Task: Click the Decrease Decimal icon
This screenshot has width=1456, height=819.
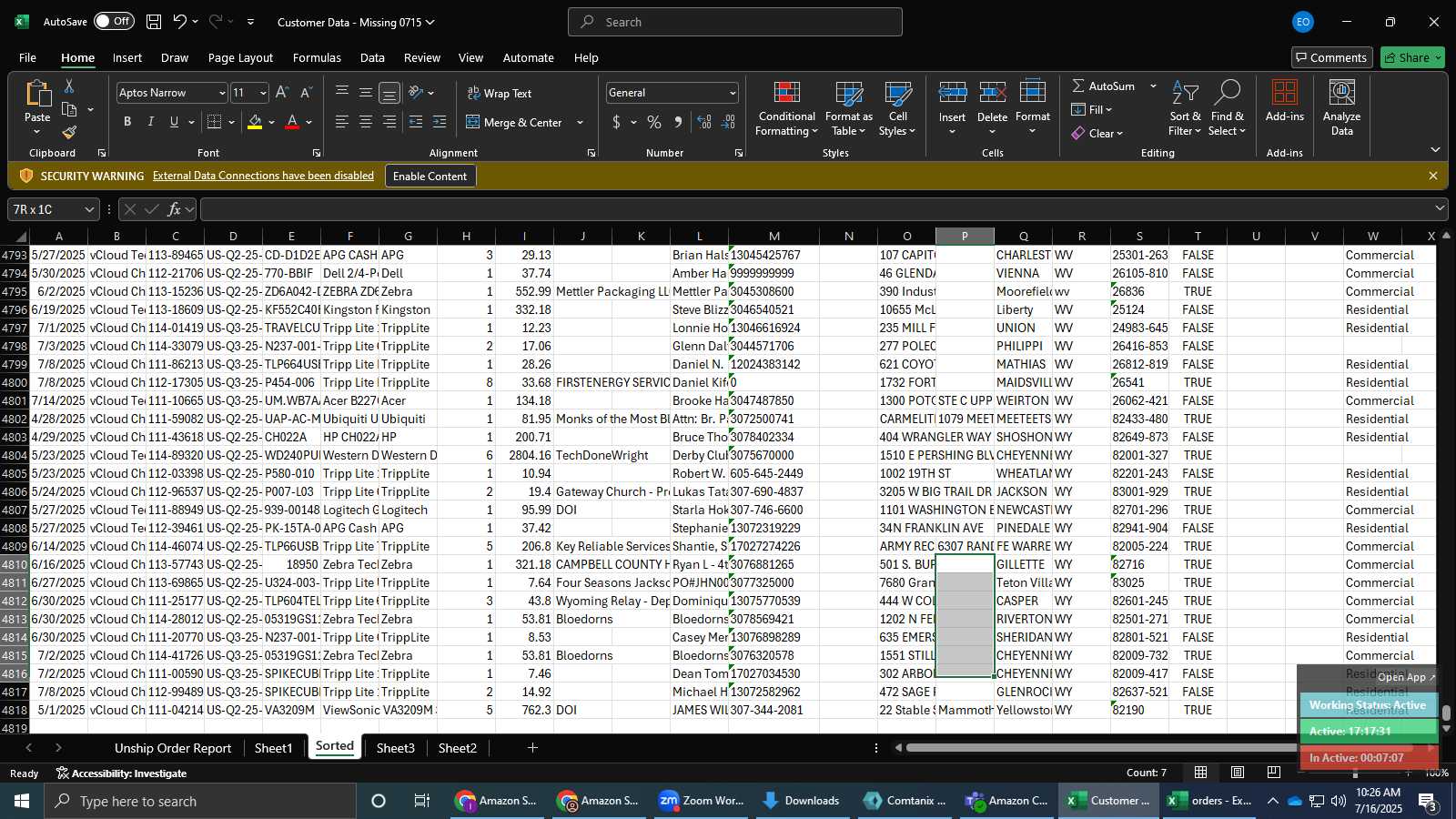Action: click(x=728, y=122)
